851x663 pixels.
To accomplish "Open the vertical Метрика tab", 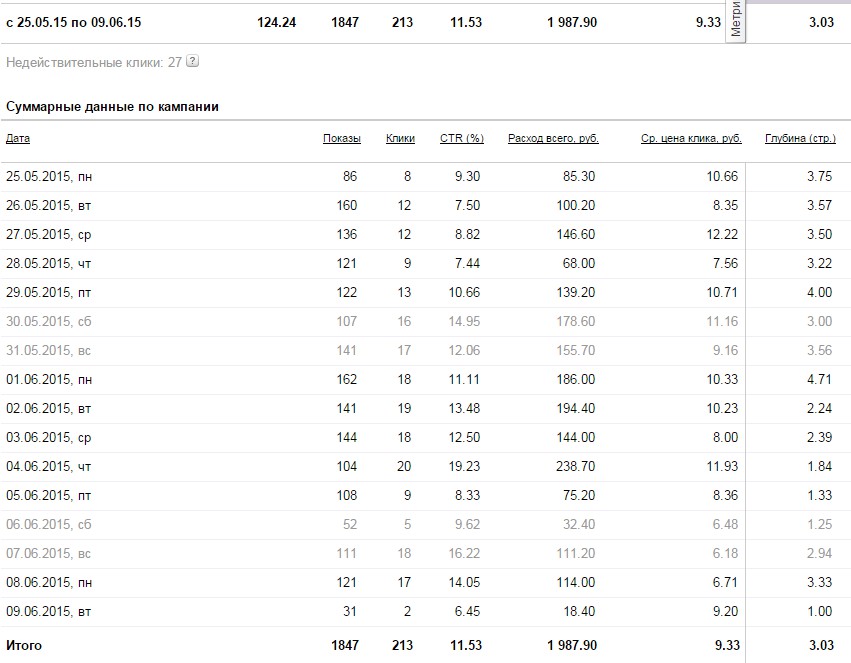I will (737, 19).
